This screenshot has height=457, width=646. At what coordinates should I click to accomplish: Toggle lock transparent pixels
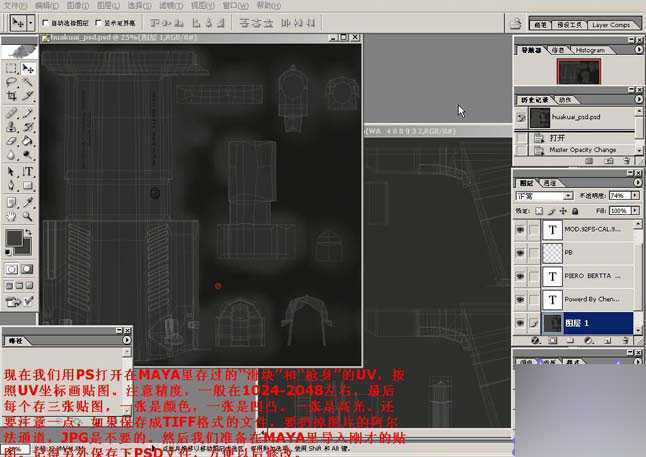pos(539,211)
